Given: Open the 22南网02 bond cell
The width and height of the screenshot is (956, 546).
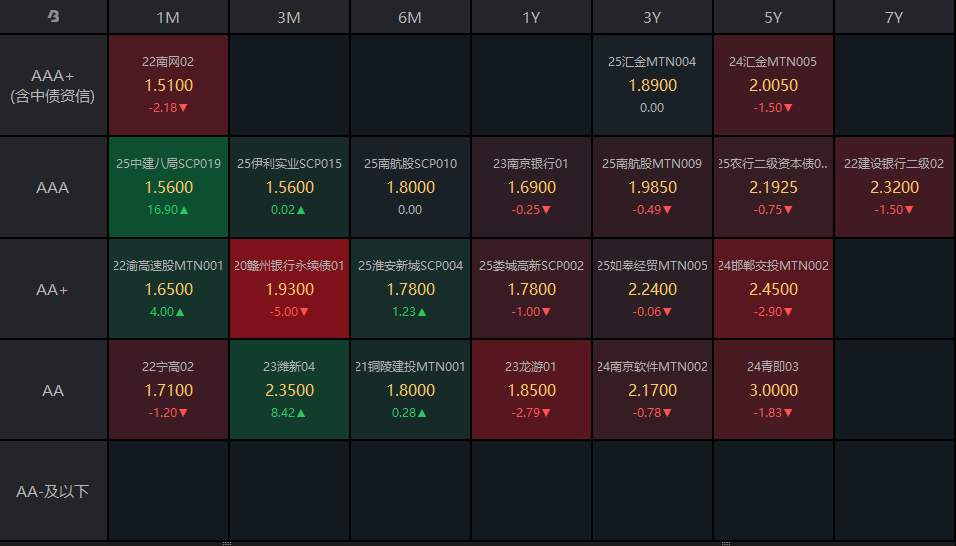Looking at the screenshot, I should [168, 85].
